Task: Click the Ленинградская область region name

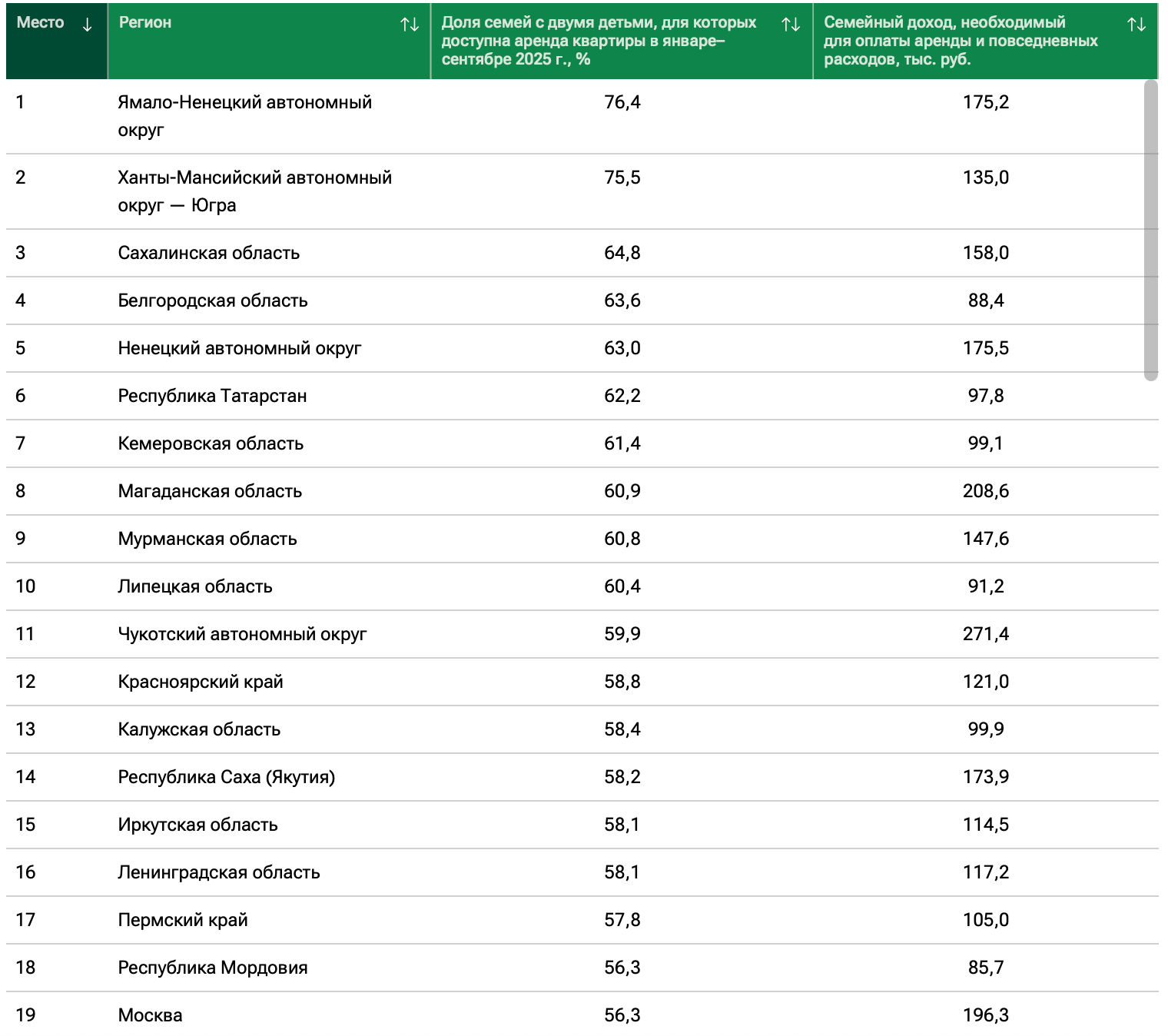Action: pyautogui.click(x=218, y=872)
